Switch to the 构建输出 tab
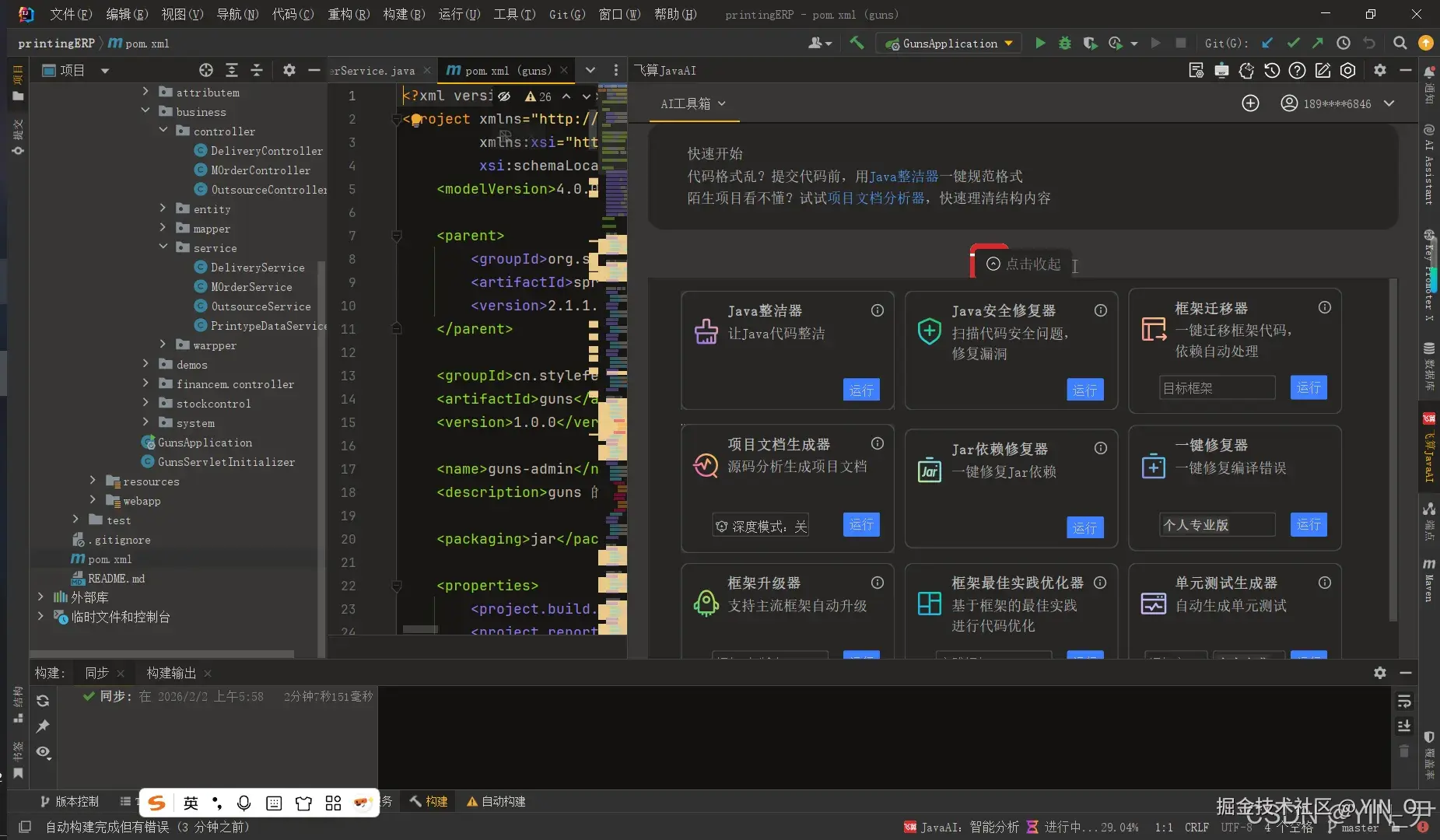The image size is (1440, 840). point(172,673)
